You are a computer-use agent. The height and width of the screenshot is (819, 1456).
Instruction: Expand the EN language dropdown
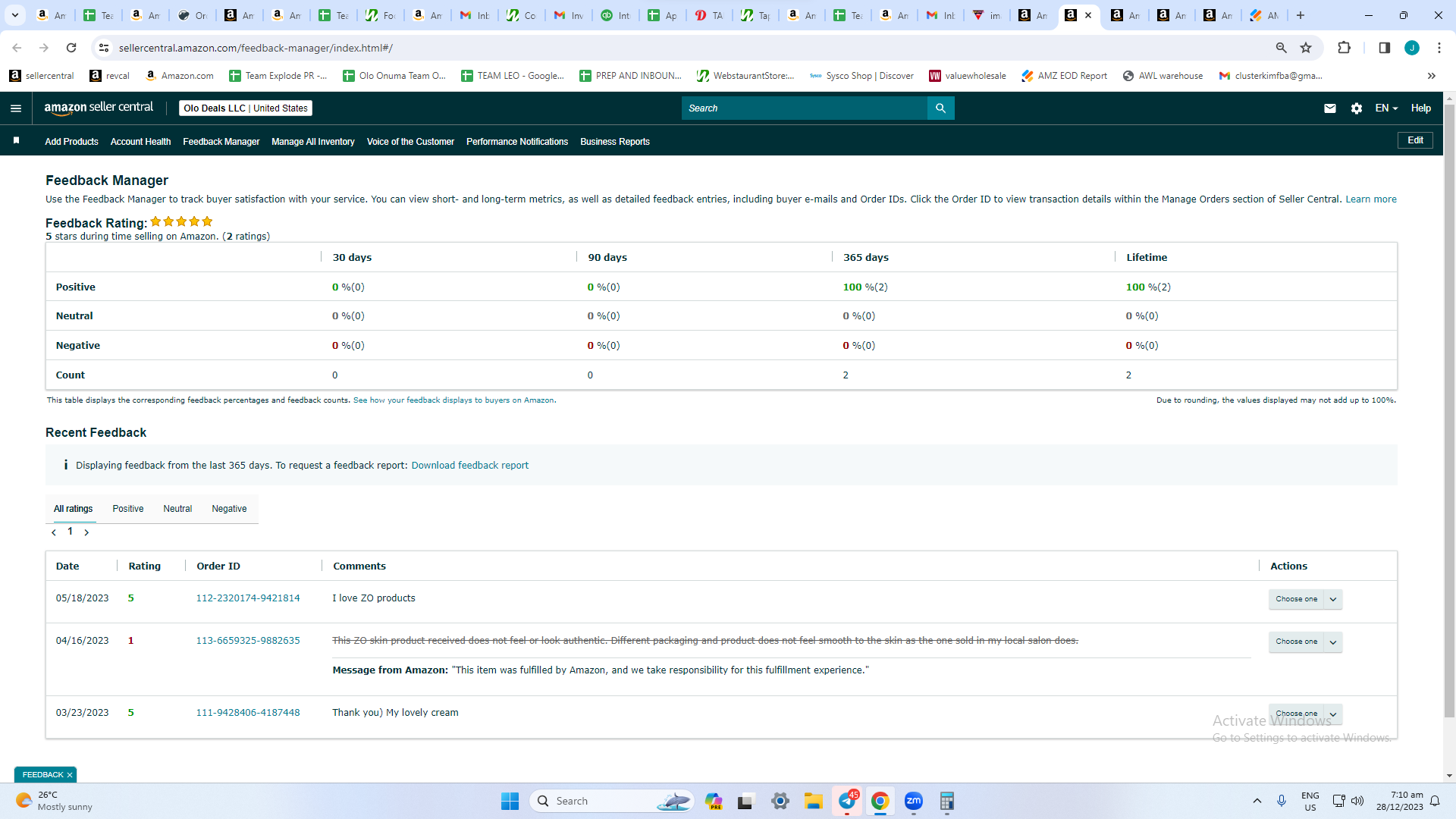point(1386,108)
